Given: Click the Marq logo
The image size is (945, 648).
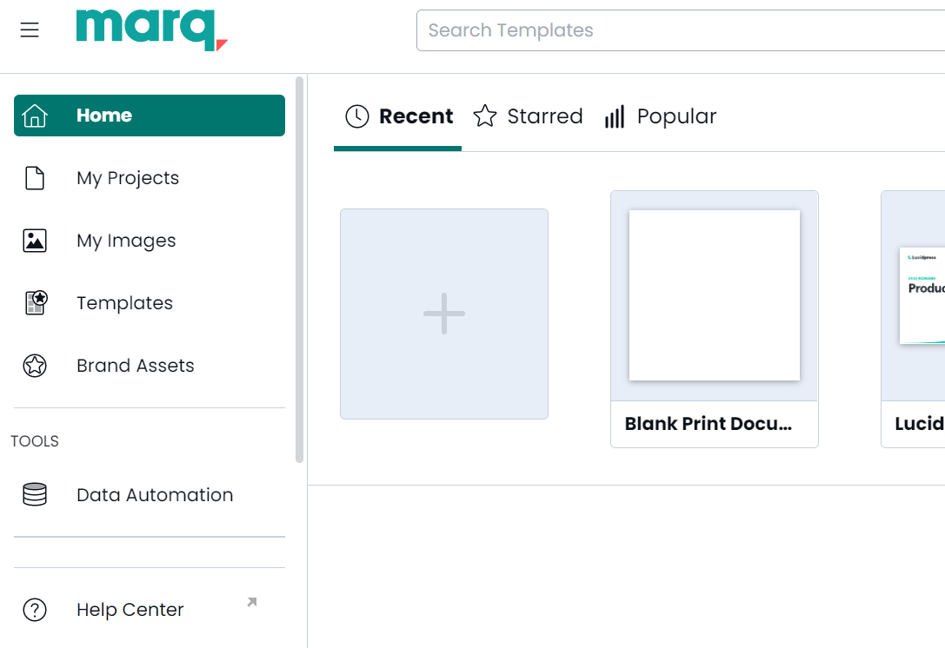Looking at the screenshot, I should tap(151, 29).
